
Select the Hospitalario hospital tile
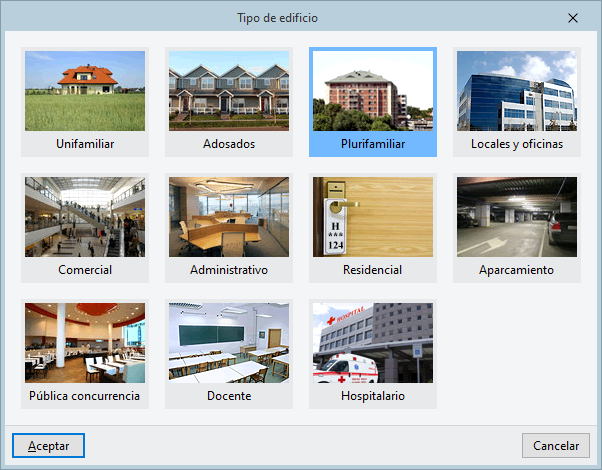pyautogui.click(x=373, y=354)
